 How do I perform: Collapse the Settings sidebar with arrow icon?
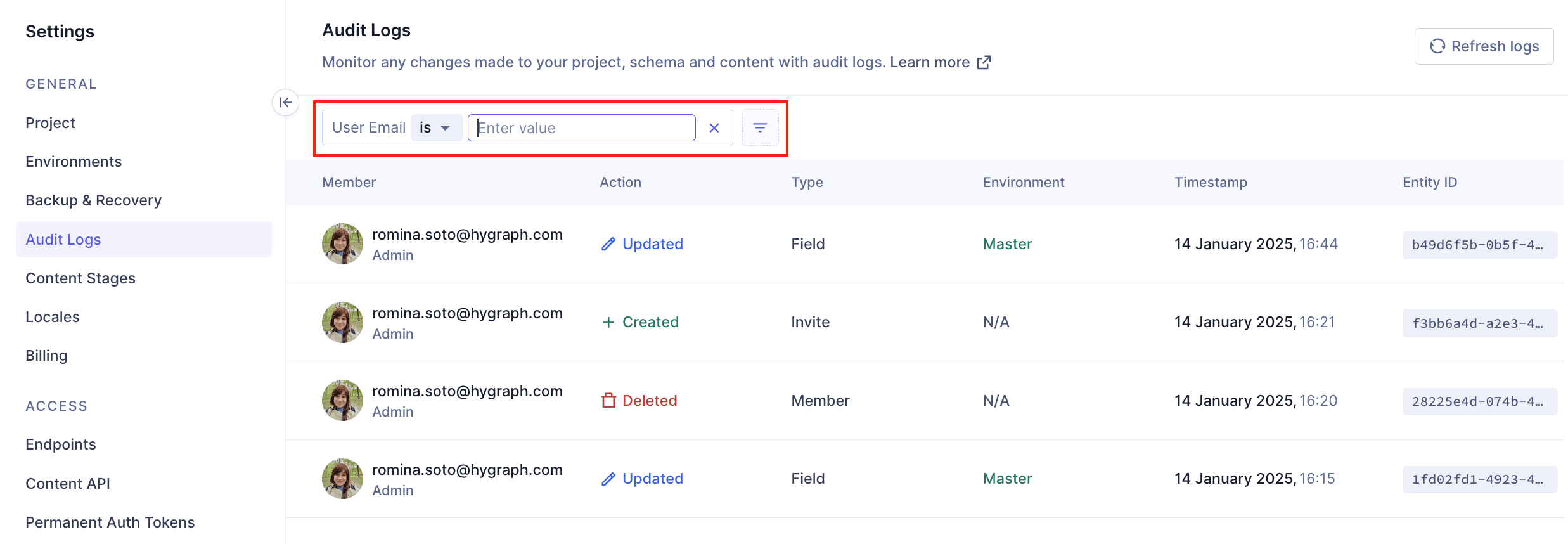click(x=285, y=102)
